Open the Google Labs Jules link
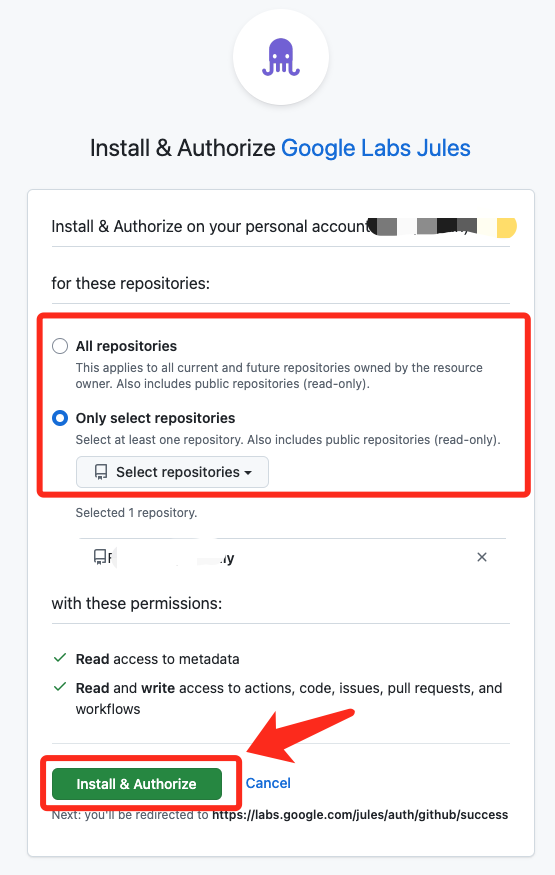555x875 pixels. 376,148
